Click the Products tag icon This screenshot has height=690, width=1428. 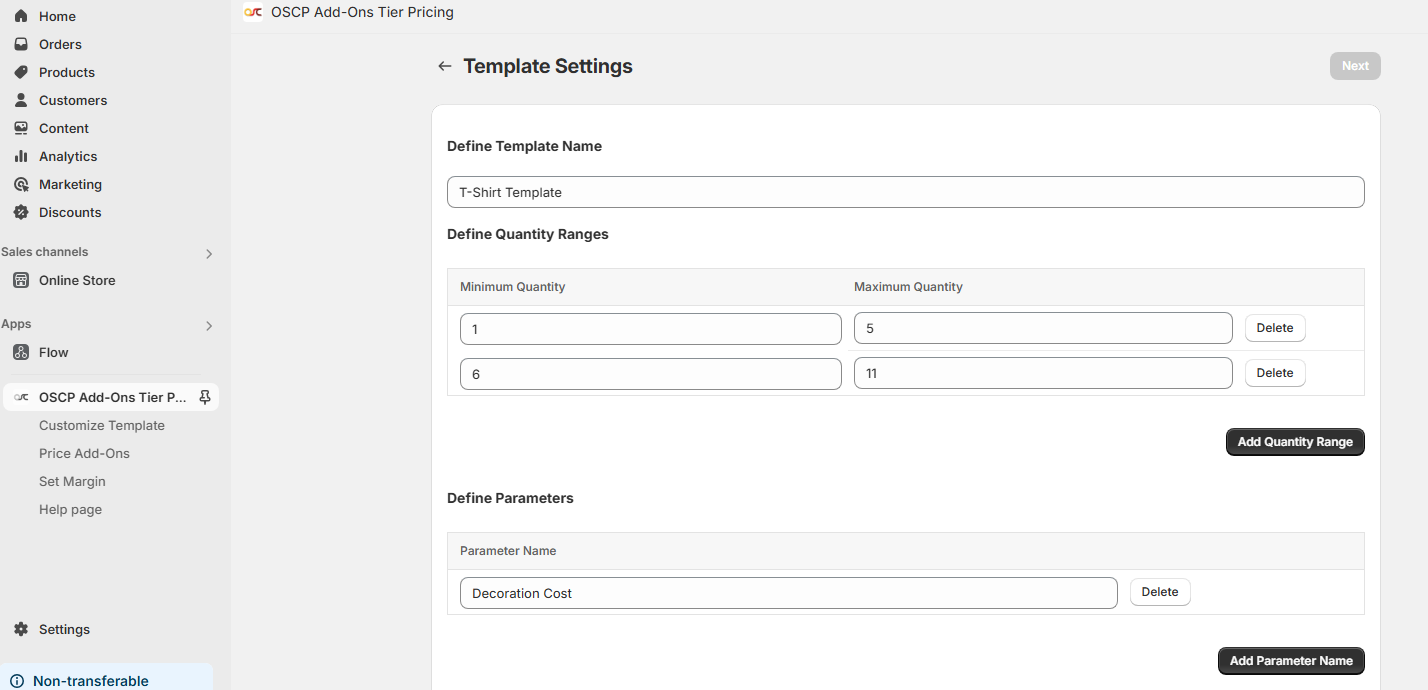(x=21, y=72)
